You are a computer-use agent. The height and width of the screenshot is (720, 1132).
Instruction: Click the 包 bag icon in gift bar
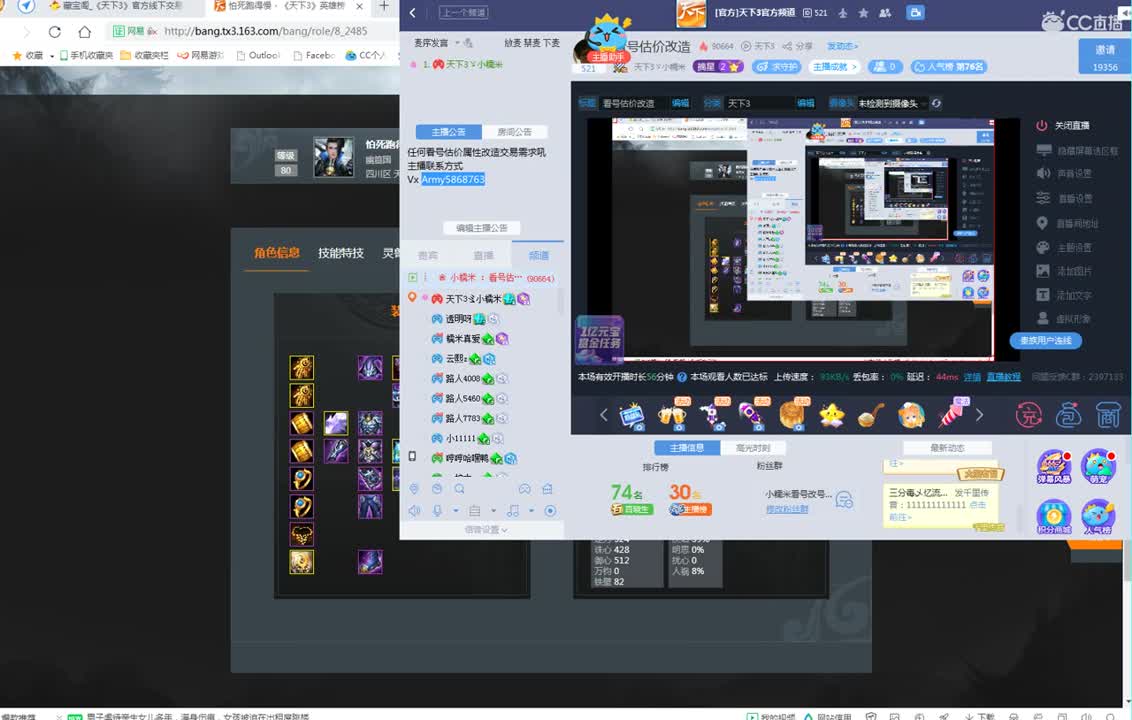pyautogui.click(x=1068, y=415)
